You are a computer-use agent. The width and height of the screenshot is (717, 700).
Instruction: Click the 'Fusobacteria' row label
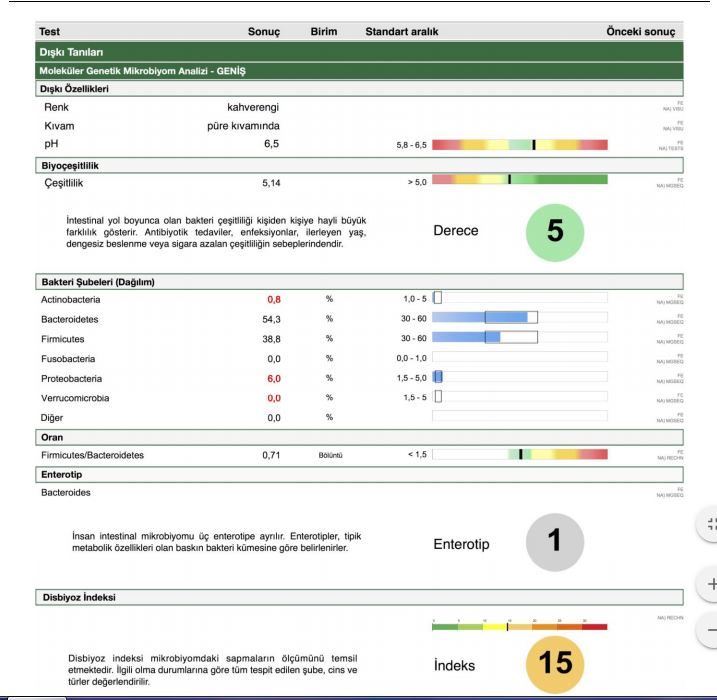[68, 359]
